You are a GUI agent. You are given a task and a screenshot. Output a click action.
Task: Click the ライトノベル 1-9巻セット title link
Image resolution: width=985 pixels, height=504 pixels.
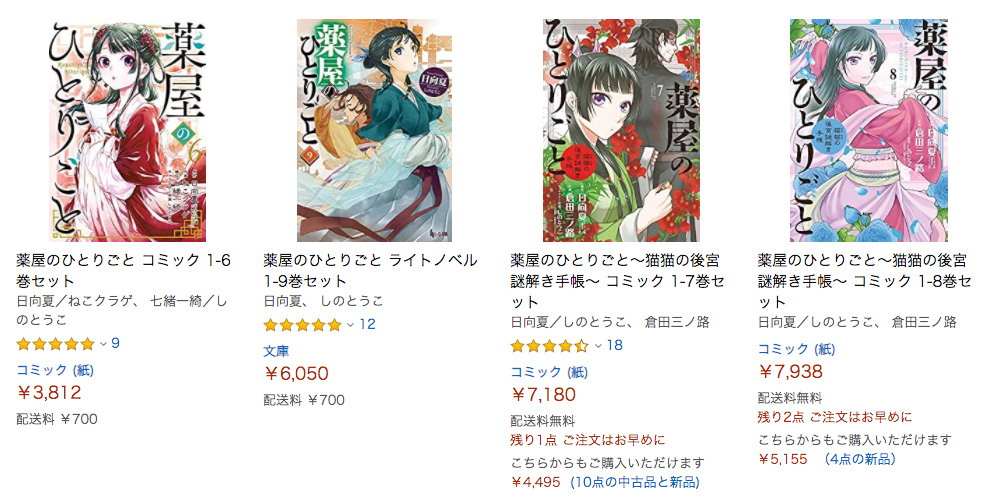(371, 270)
